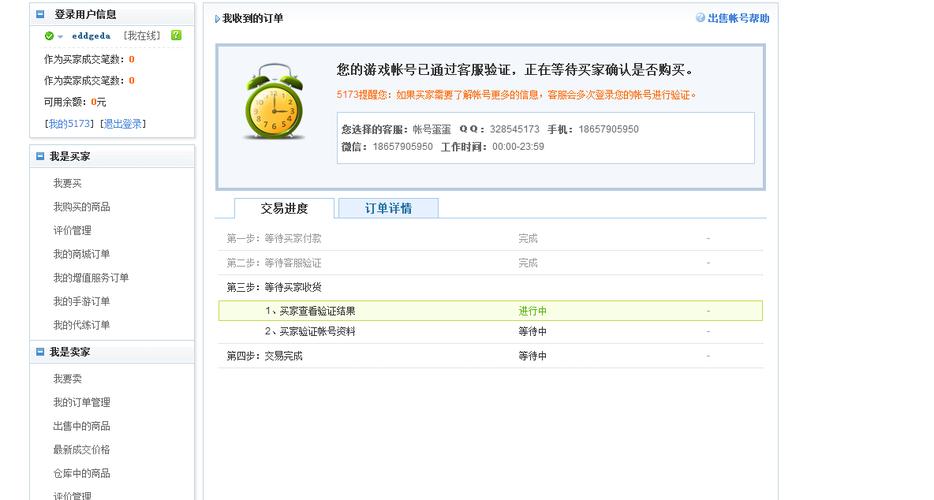Screen dimensions: 934x500
Task: Open the online status dropdown arrow
Action: pyautogui.click(x=60, y=37)
